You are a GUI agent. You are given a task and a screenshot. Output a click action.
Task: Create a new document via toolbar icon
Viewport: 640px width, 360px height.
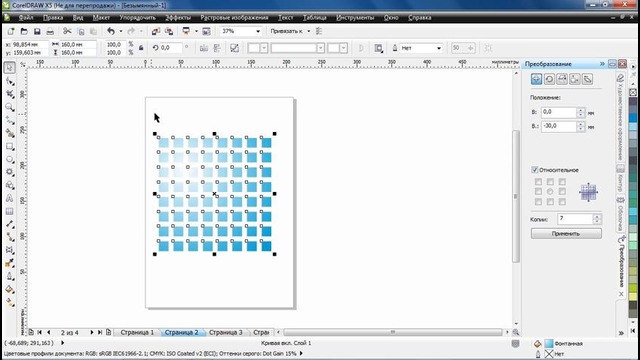point(11,31)
